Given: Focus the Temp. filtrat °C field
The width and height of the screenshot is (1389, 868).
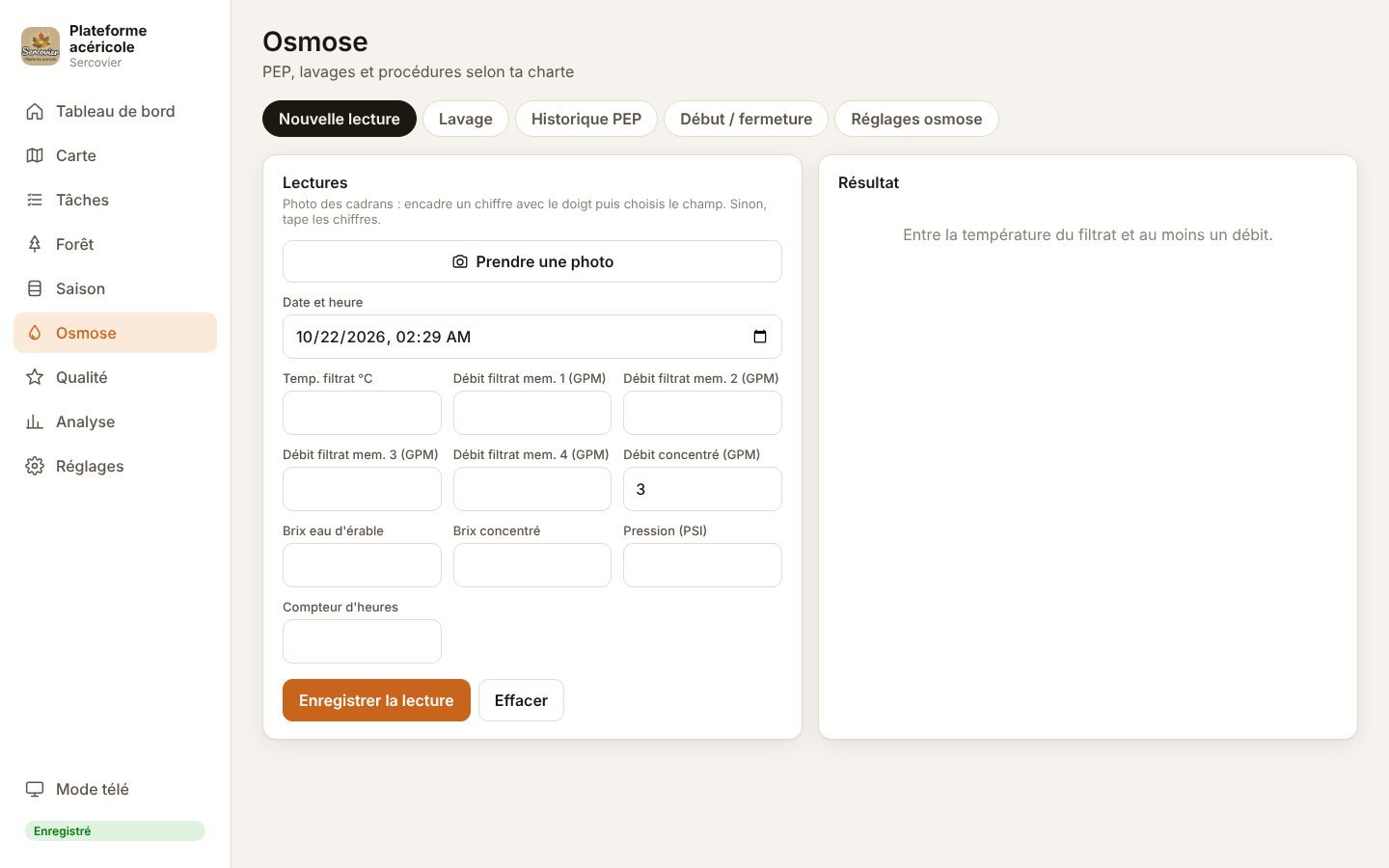Looking at the screenshot, I should click(x=362, y=413).
